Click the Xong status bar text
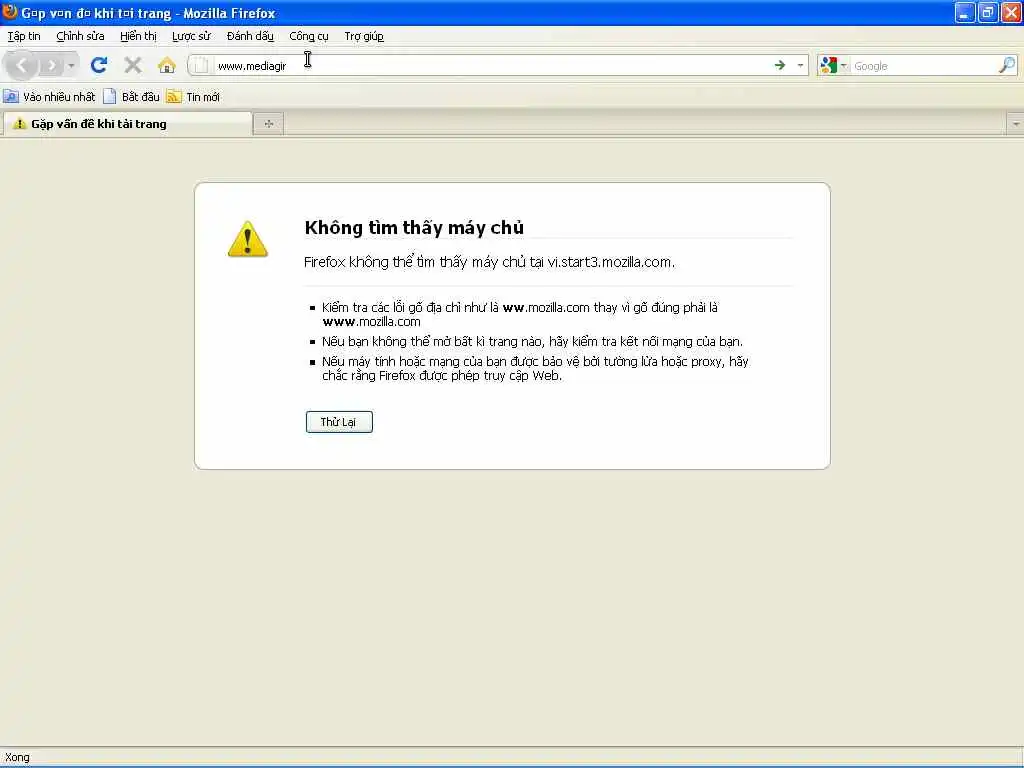 click(17, 758)
